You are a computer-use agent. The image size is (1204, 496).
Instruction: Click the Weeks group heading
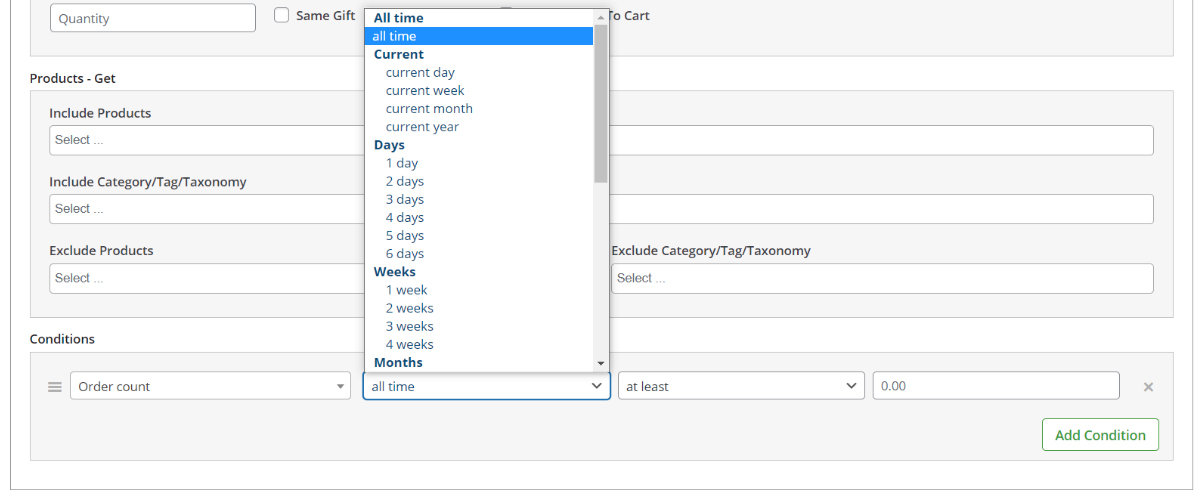(395, 271)
